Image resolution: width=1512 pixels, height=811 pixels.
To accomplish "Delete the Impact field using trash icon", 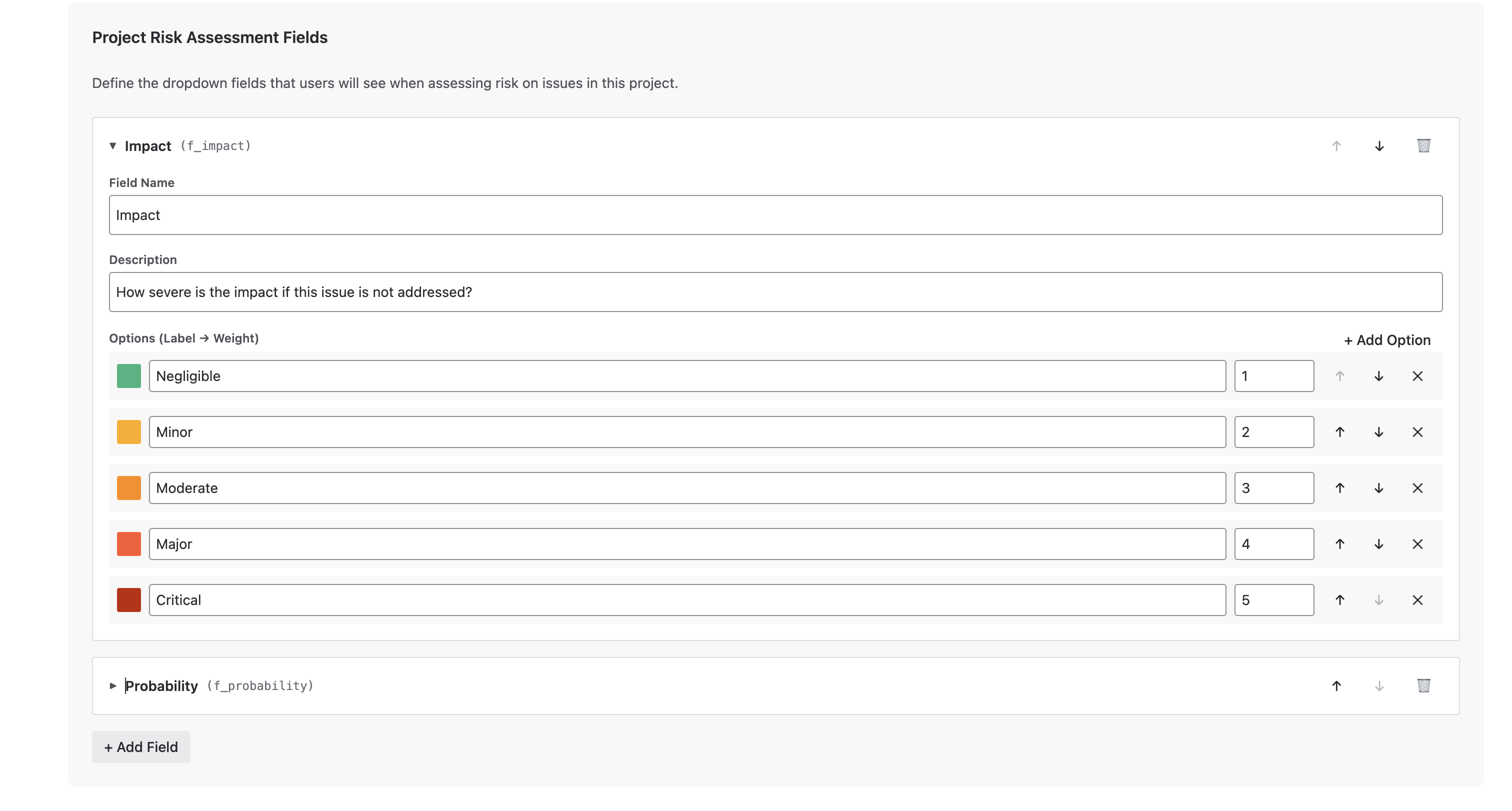I will click(1423, 145).
